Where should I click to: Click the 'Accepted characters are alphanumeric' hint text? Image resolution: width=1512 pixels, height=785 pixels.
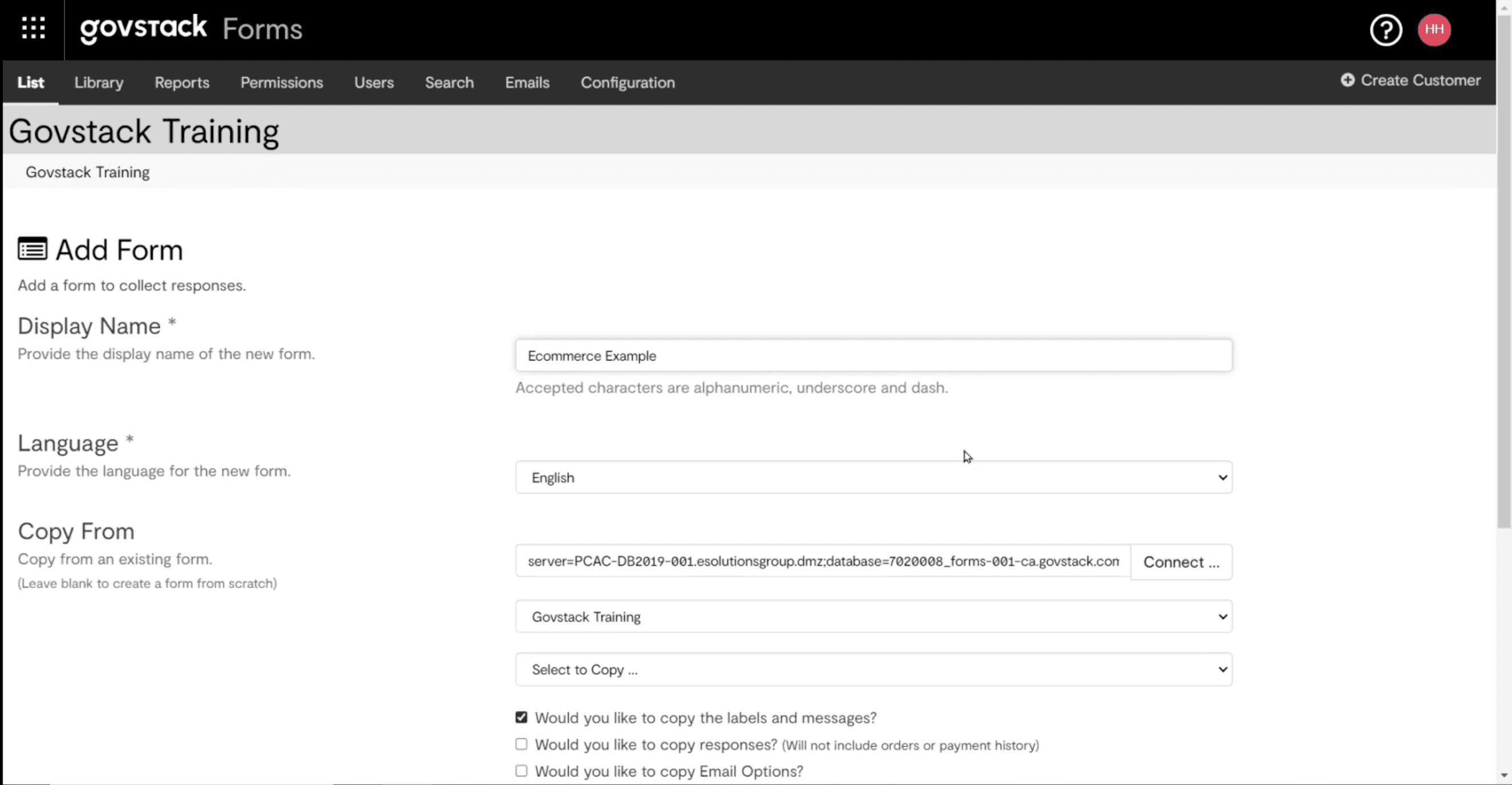point(731,388)
